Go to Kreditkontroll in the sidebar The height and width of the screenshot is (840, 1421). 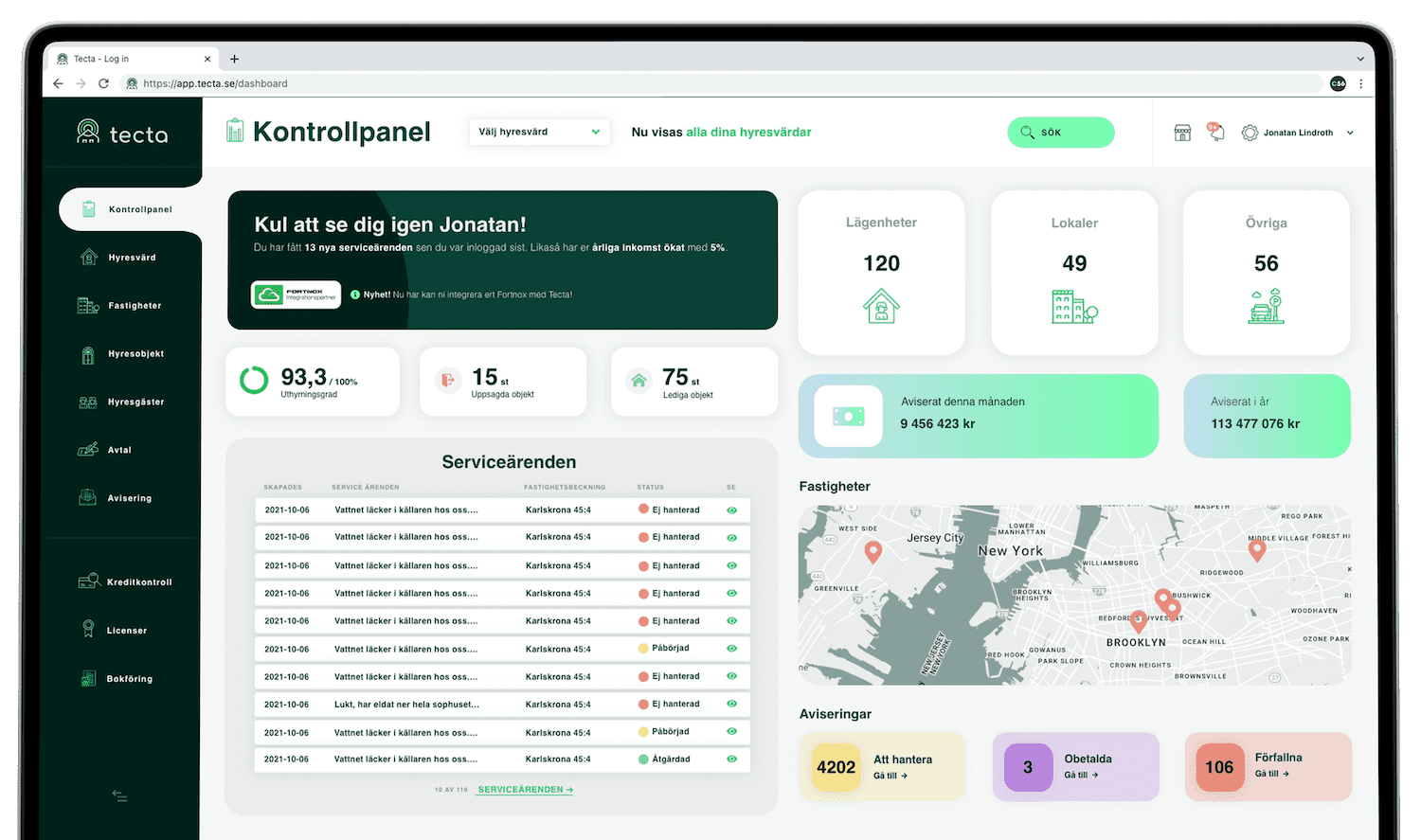[138, 582]
